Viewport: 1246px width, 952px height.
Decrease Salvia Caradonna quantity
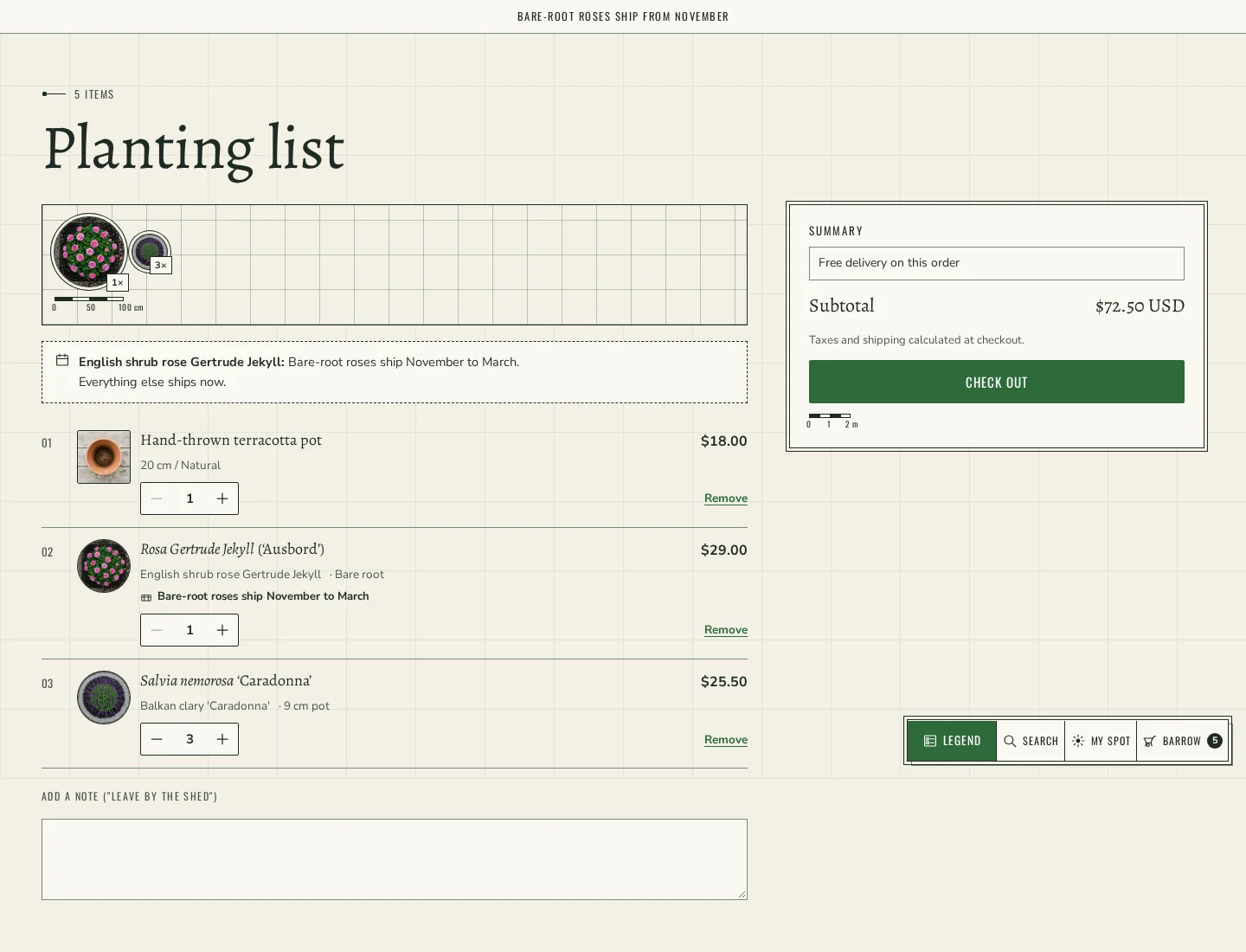pyautogui.click(x=157, y=739)
